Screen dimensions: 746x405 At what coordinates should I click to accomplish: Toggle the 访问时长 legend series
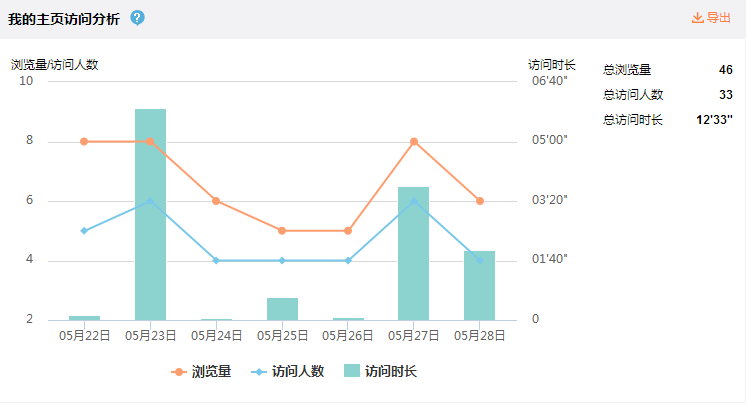[x=380, y=371]
